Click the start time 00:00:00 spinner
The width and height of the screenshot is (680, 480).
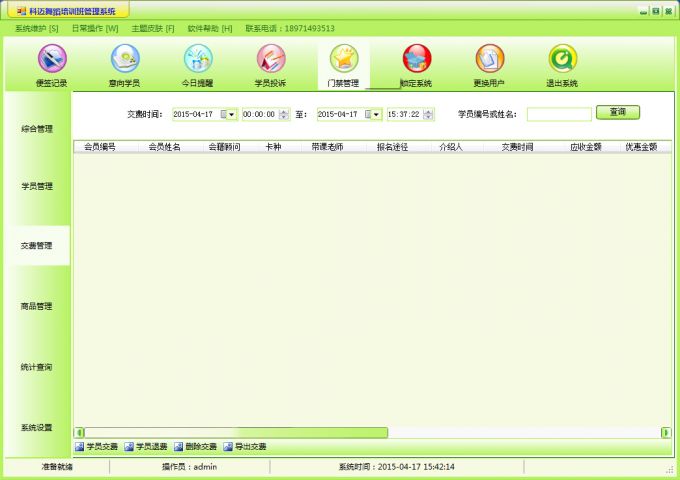[285, 115]
